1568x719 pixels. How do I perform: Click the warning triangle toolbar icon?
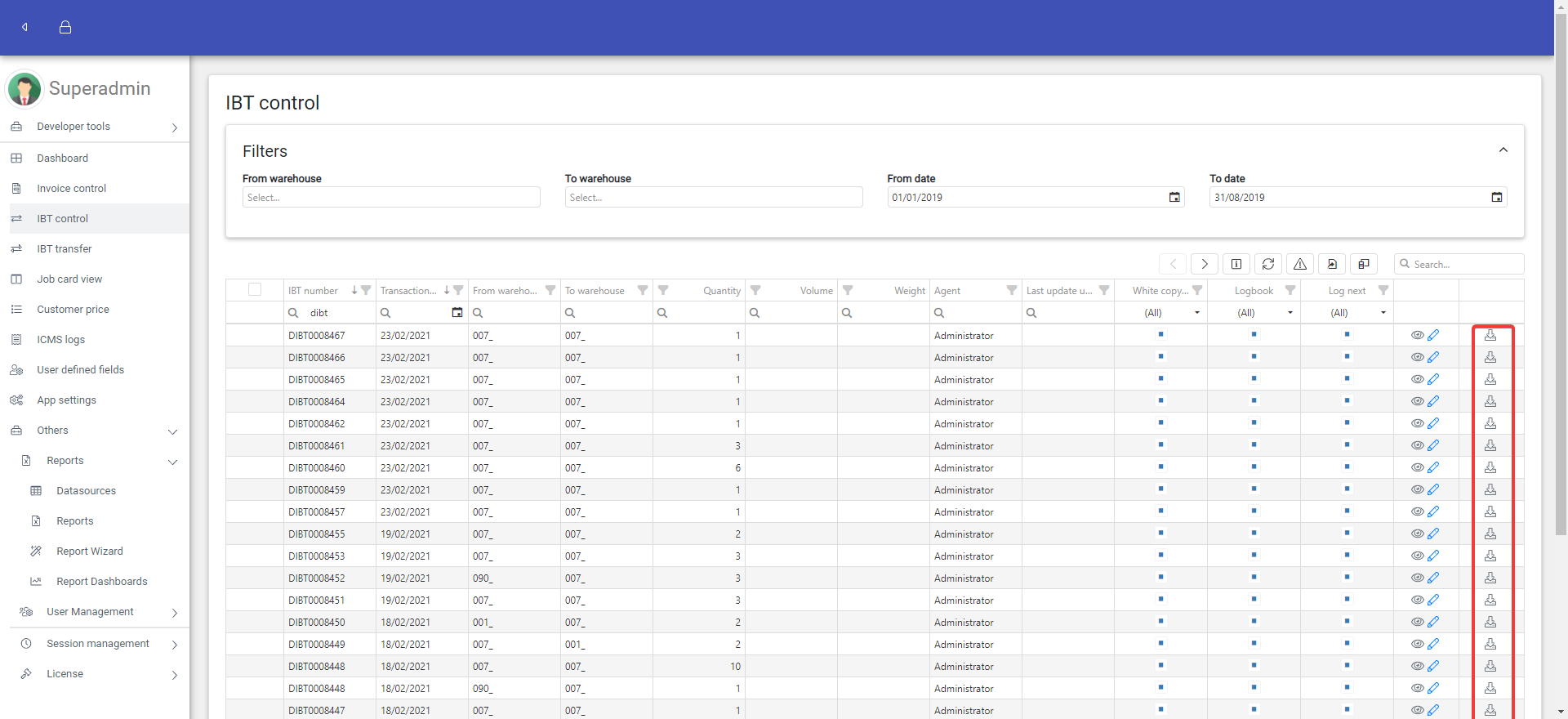[x=1299, y=264]
